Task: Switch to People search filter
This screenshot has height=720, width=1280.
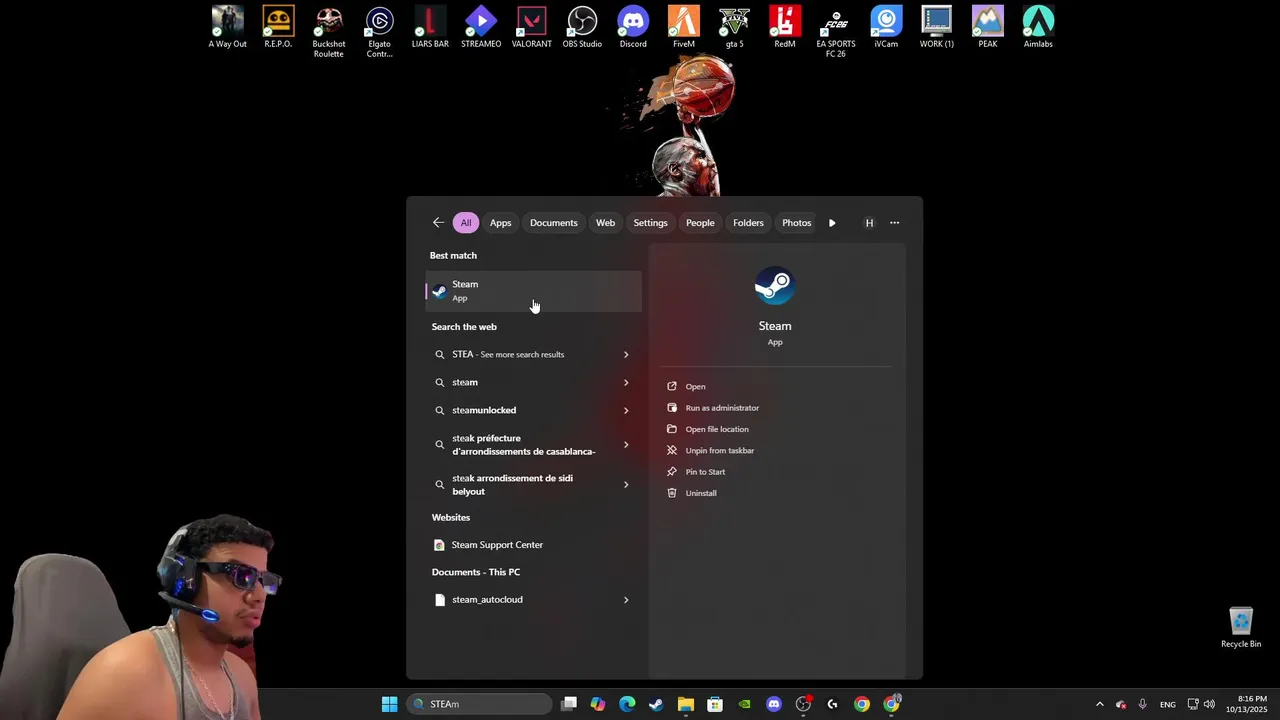Action: point(700,223)
